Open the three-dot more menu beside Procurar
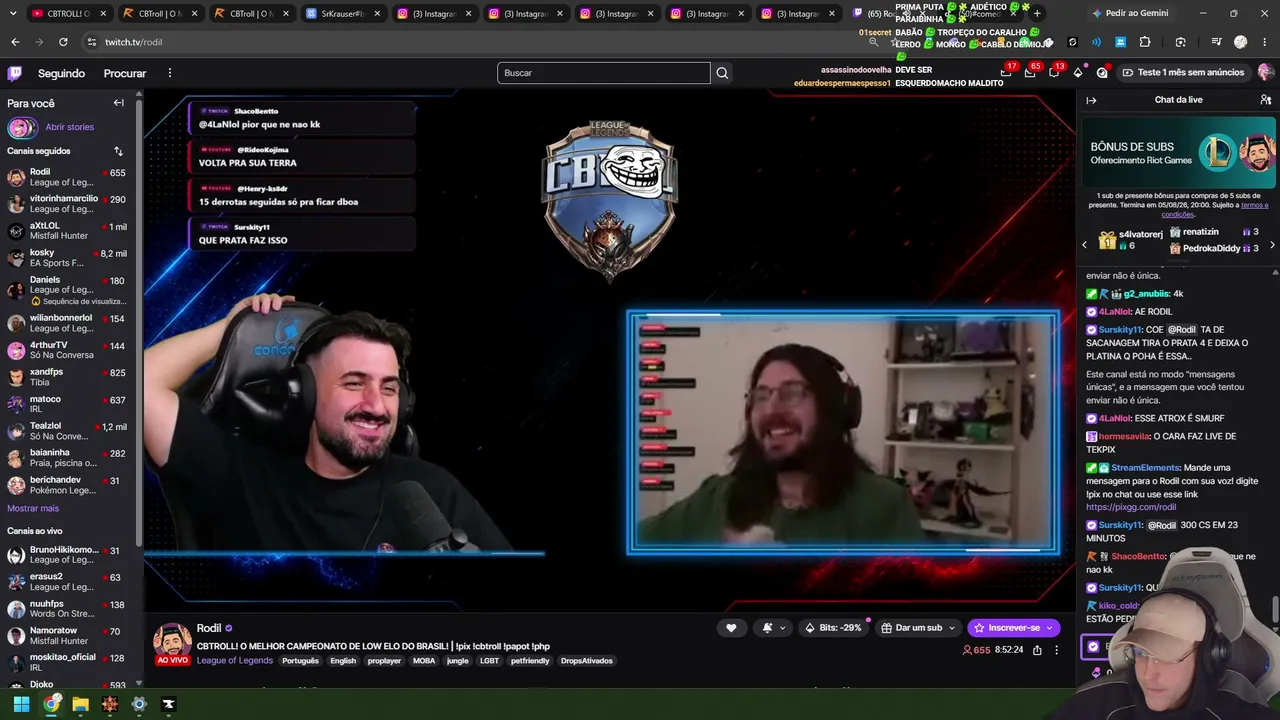This screenshot has height=720, width=1280. 170,73
